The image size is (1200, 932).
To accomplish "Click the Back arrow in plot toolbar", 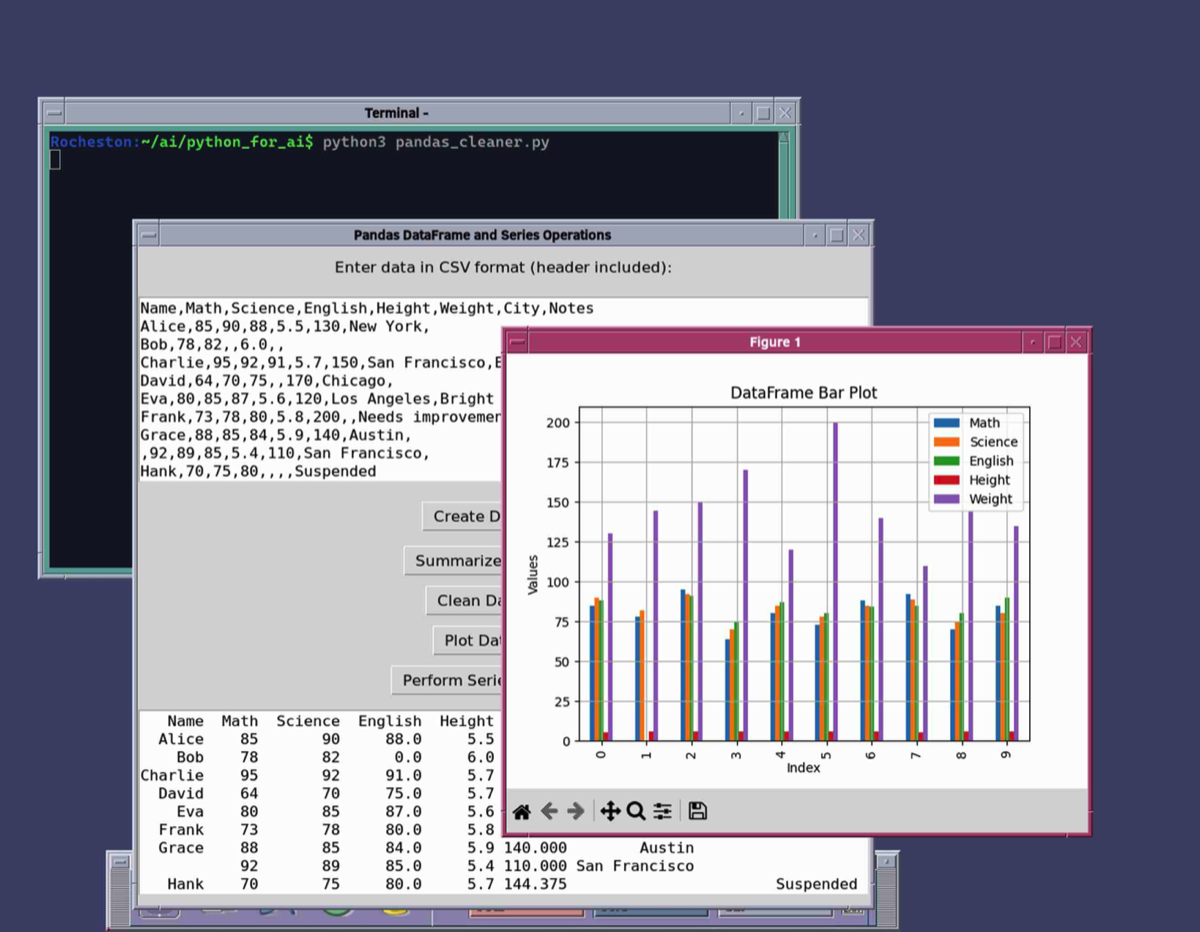I will tap(549, 811).
